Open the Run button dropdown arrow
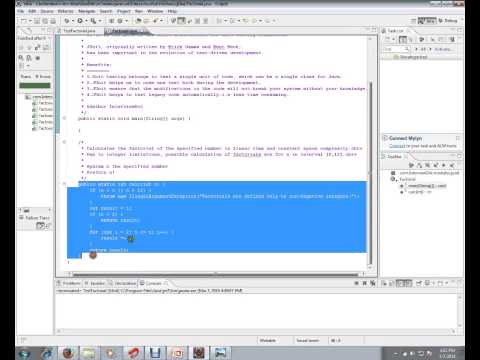Image resolution: width=480 pixels, height=360 pixels. [86, 21]
